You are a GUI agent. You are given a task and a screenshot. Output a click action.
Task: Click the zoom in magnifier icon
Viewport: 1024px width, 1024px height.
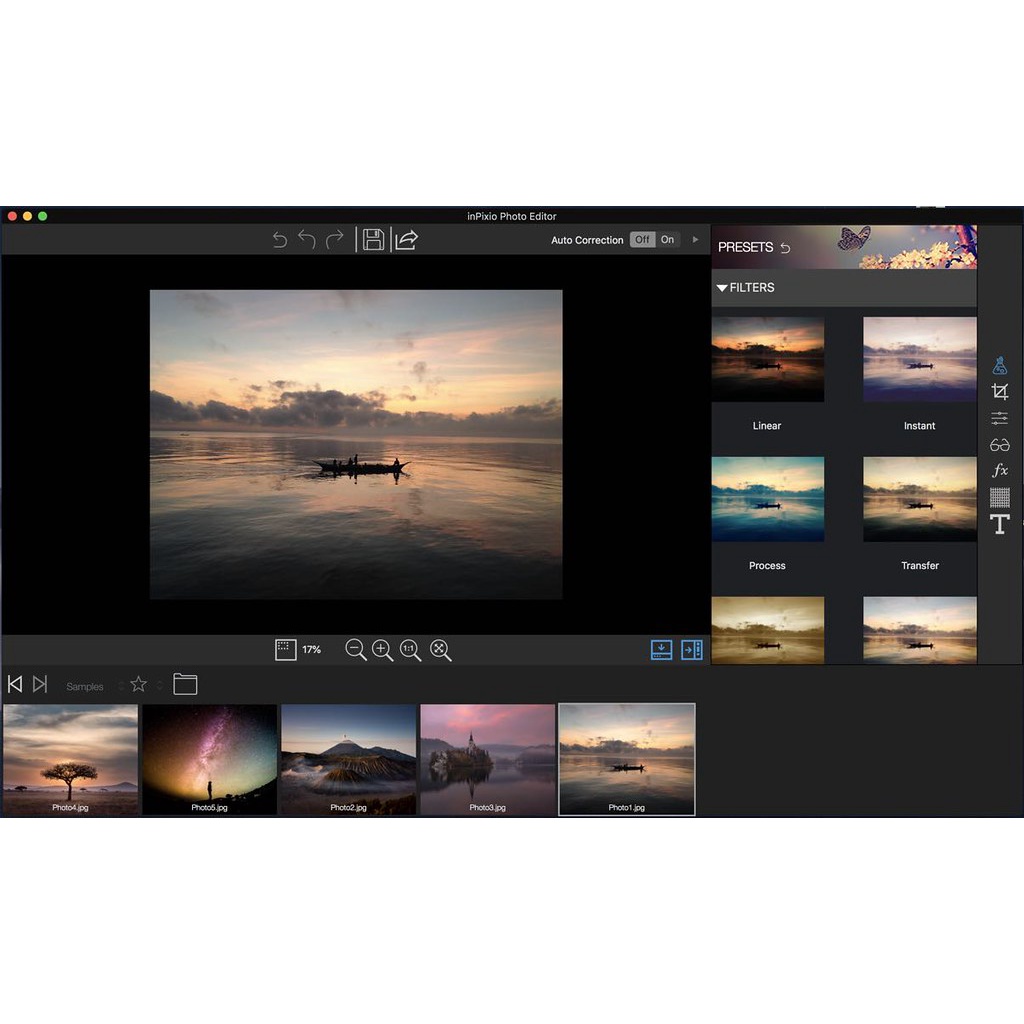[x=383, y=650]
